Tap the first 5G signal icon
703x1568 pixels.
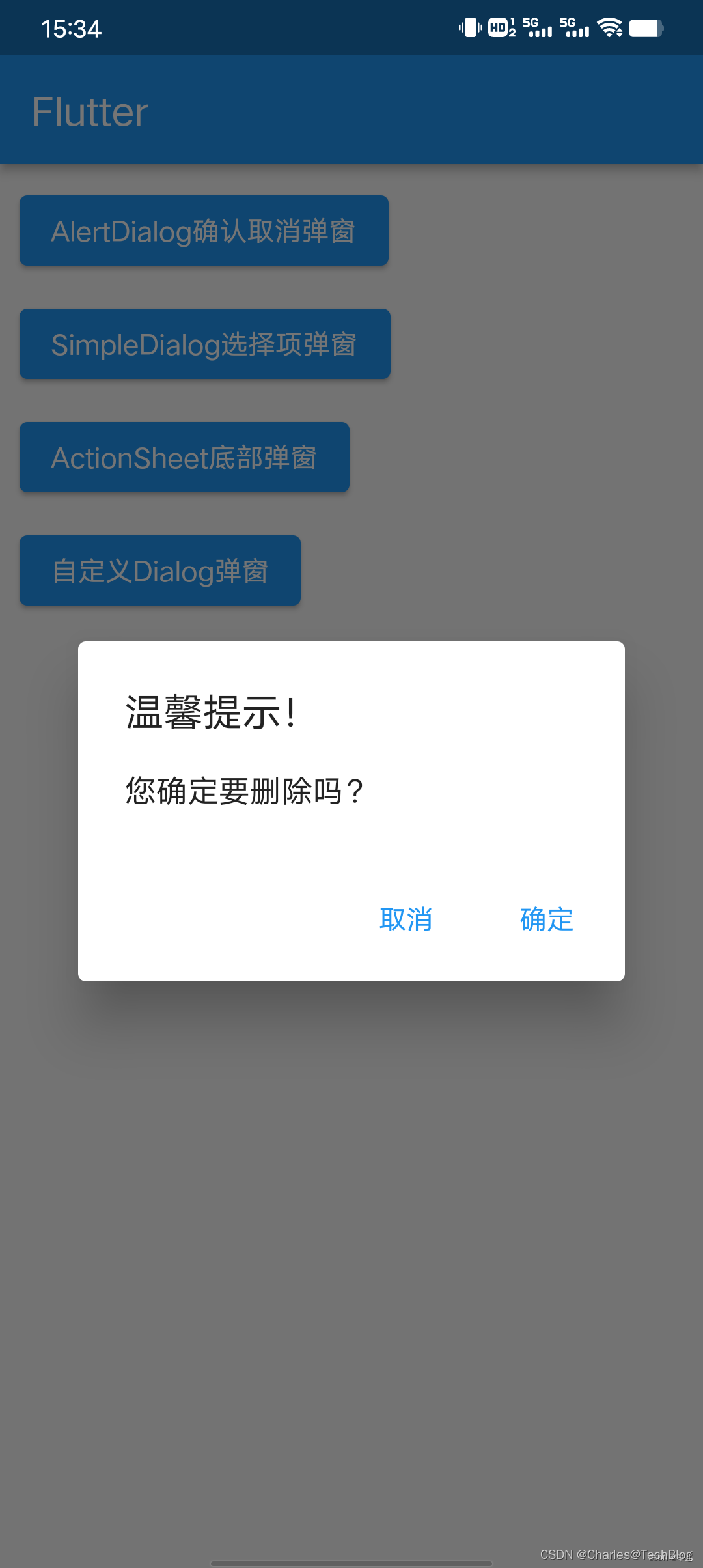tap(537, 28)
